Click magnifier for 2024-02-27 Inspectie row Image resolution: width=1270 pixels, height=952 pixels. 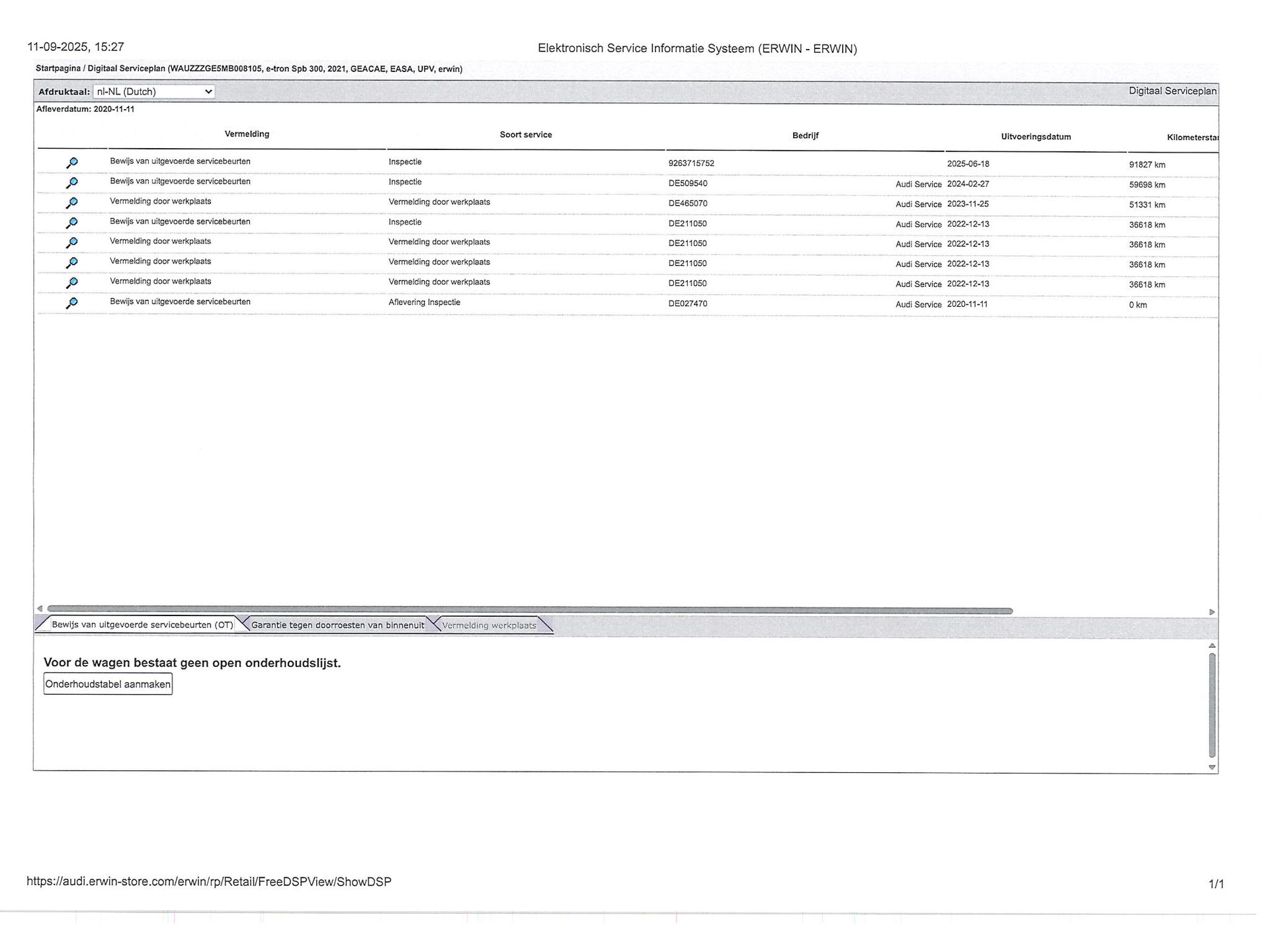pyautogui.click(x=72, y=182)
